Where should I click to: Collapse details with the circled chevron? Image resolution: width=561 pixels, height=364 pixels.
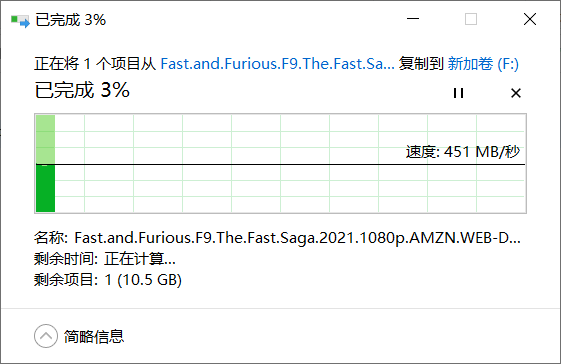coord(46,336)
